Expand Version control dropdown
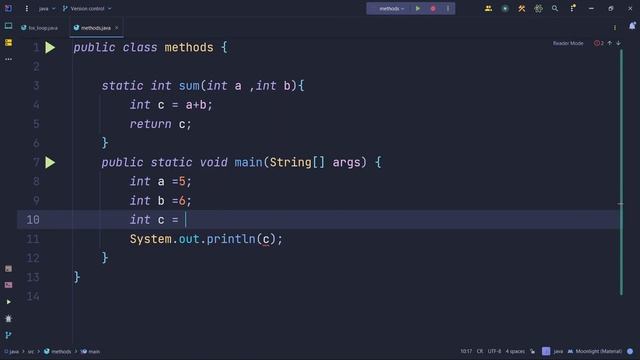Image resolution: width=640 pixels, height=360 pixels. 87,9
